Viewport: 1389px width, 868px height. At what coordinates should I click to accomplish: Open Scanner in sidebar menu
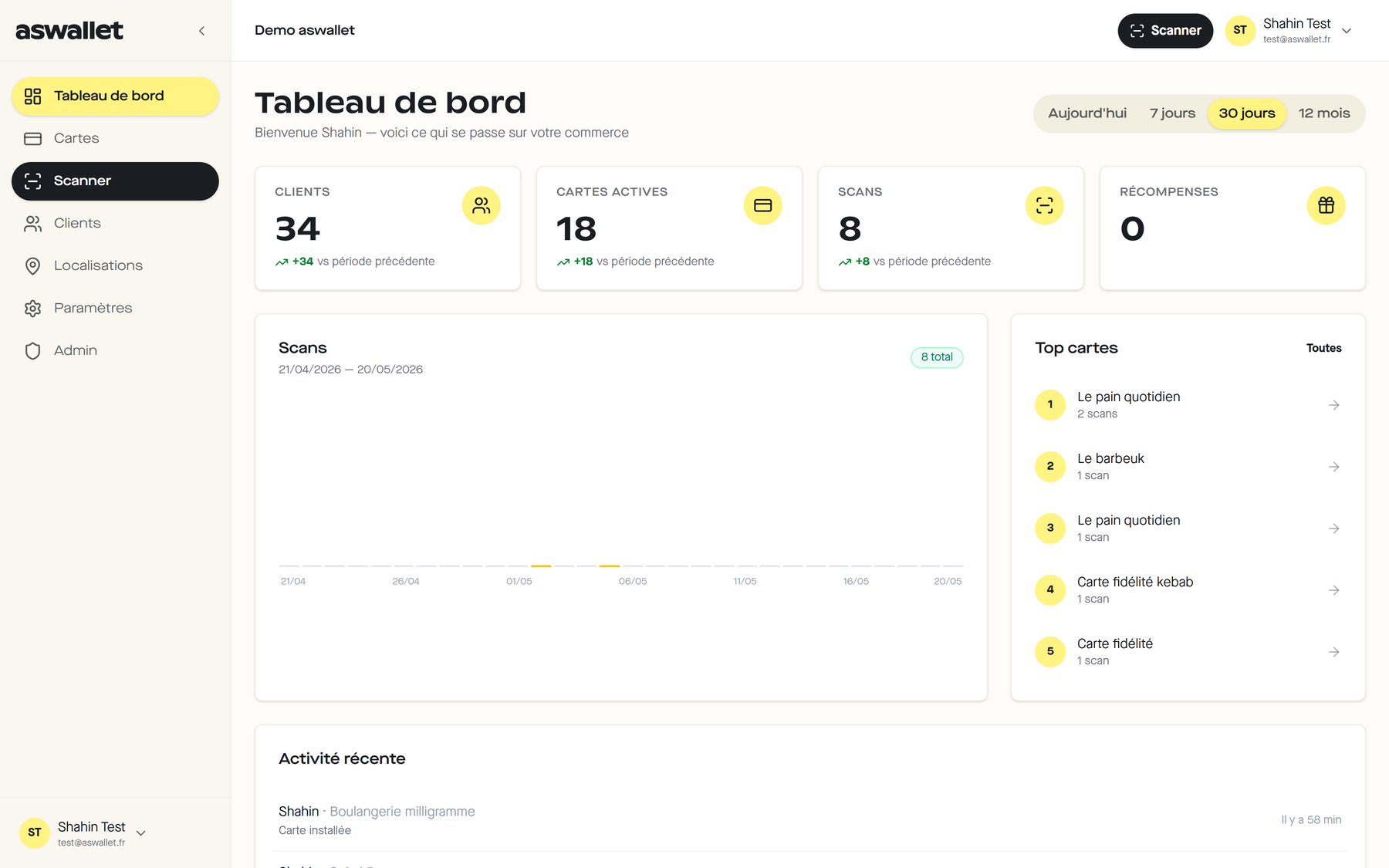[x=115, y=181]
